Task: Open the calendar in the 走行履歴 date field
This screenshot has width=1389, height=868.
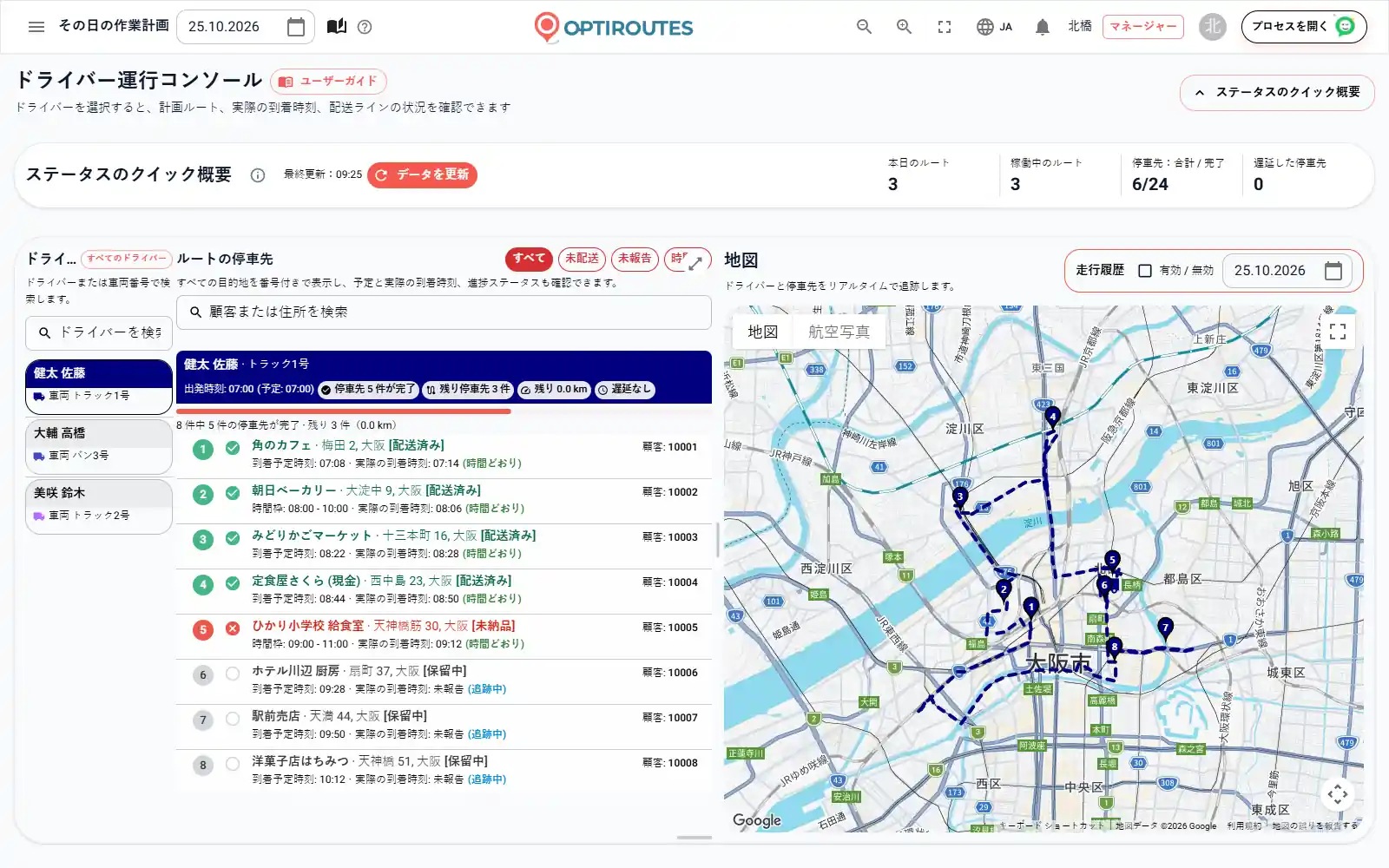Action: [1333, 271]
